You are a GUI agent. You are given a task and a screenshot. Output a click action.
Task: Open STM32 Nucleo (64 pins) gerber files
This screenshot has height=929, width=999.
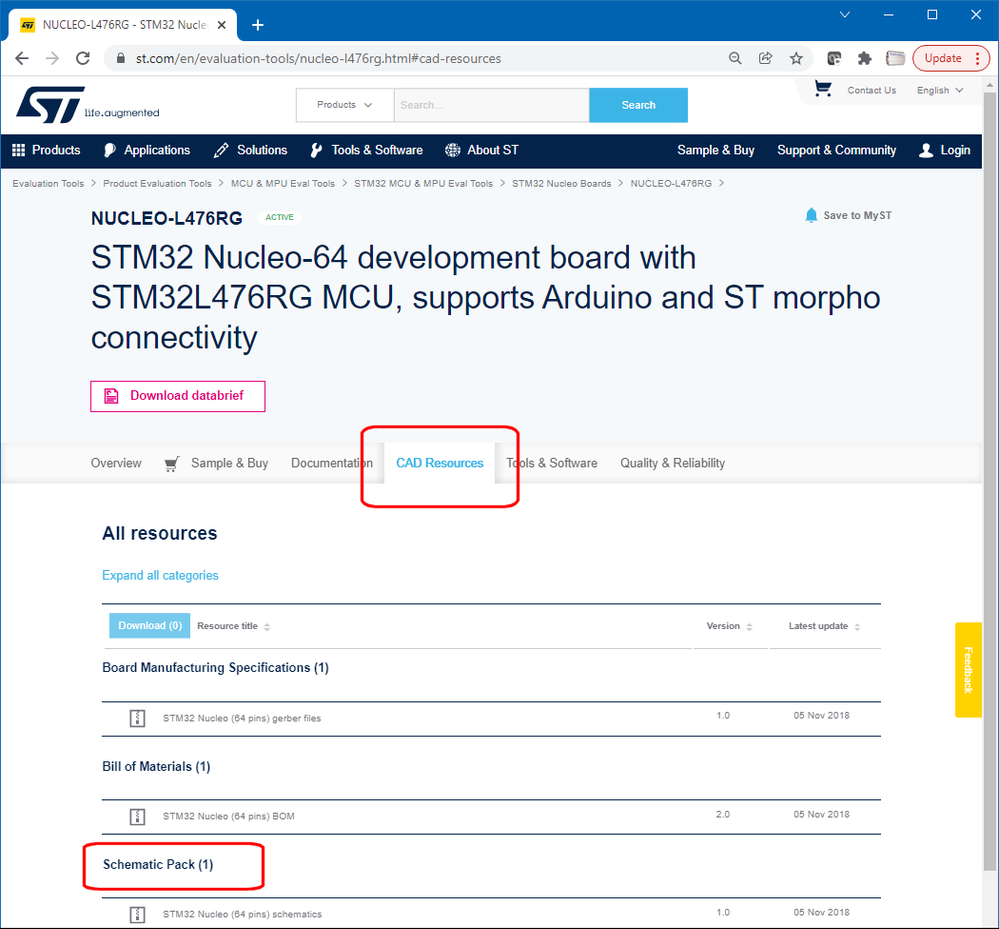click(x=242, y=718)
